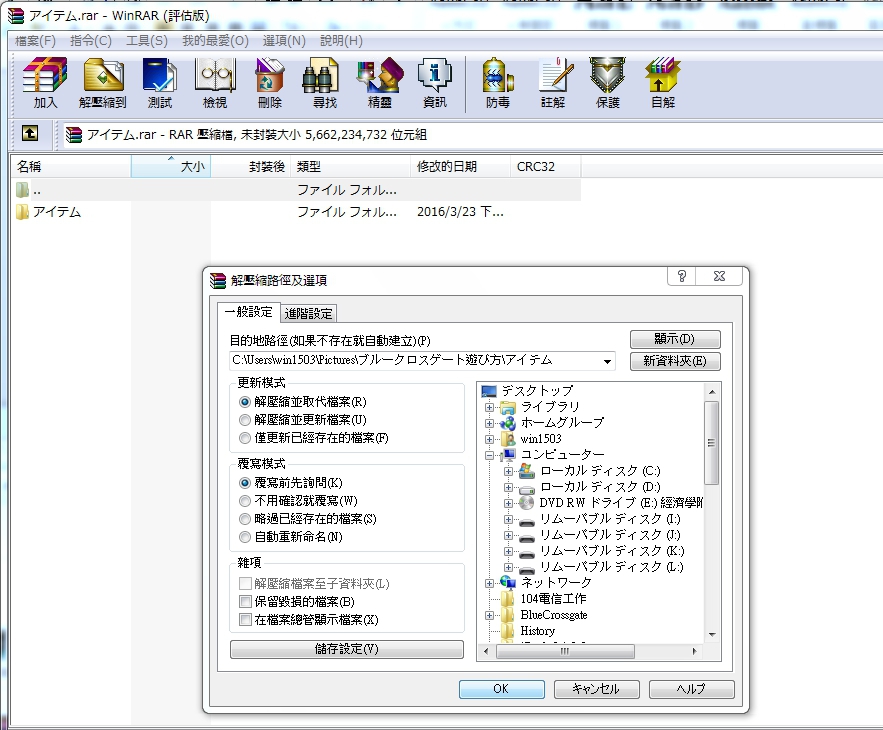Open the 說明(H) menu
The image size is (883, 730).
[x=341, y=41]
